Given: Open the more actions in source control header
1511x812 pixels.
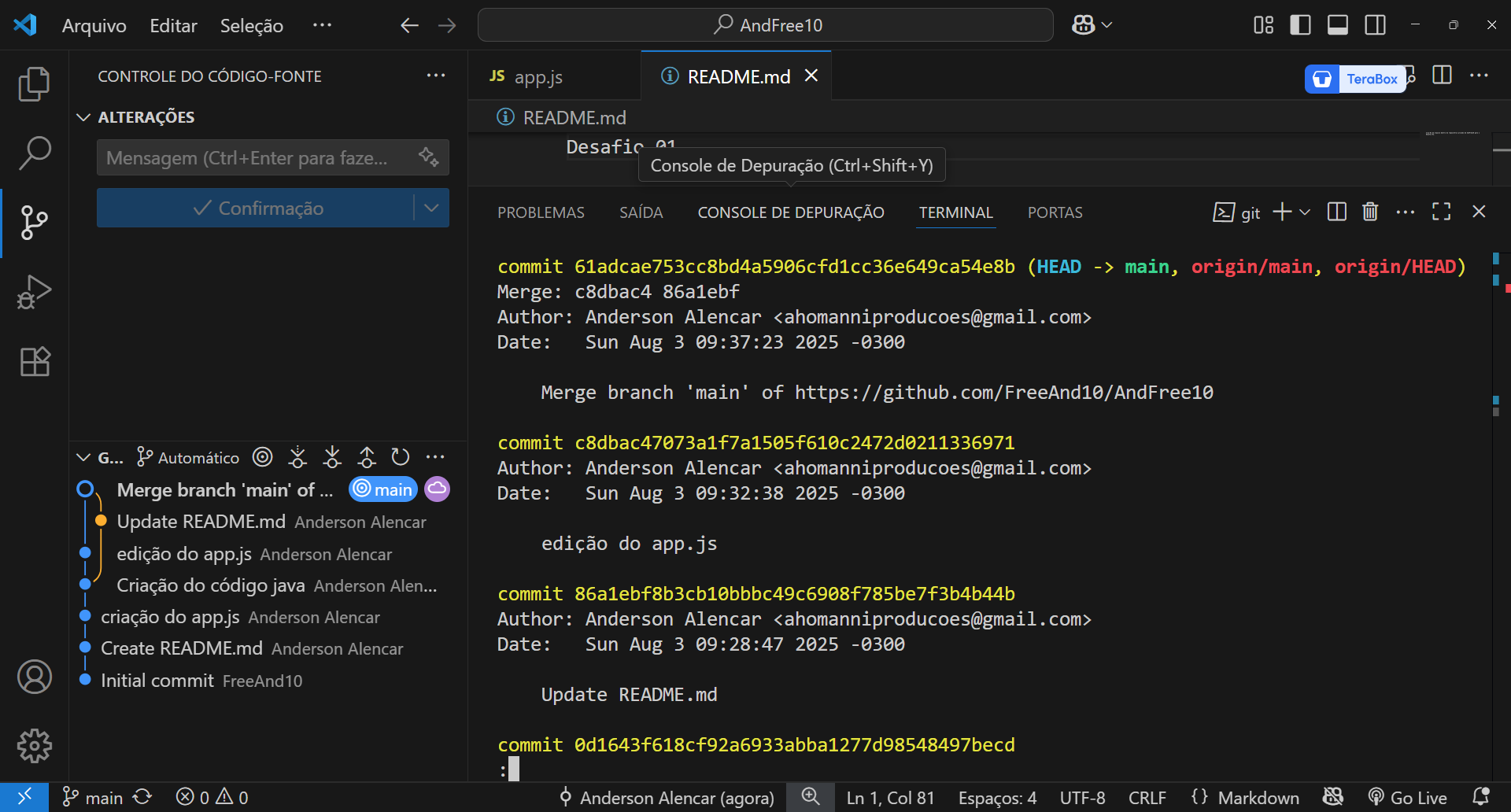Looking at the screenshot, I should pyautogui.click(x=435, y=76).
